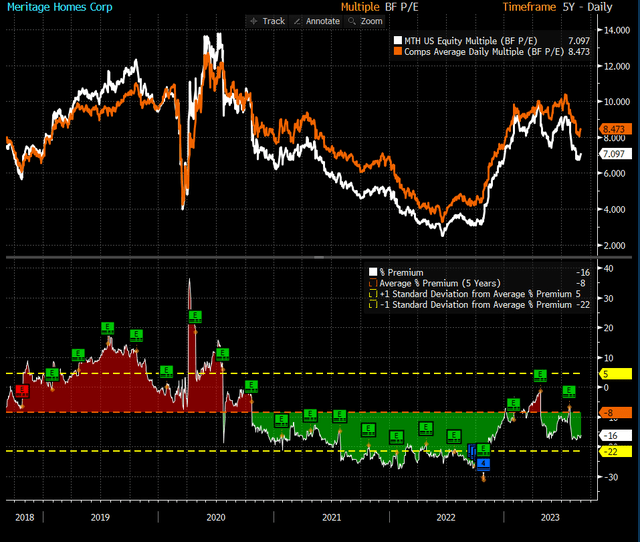The width and height of the screenshot is (640, 542).
Task: Toggle +1 Standard Deviation legend checkbox
Action: (373, 294)
